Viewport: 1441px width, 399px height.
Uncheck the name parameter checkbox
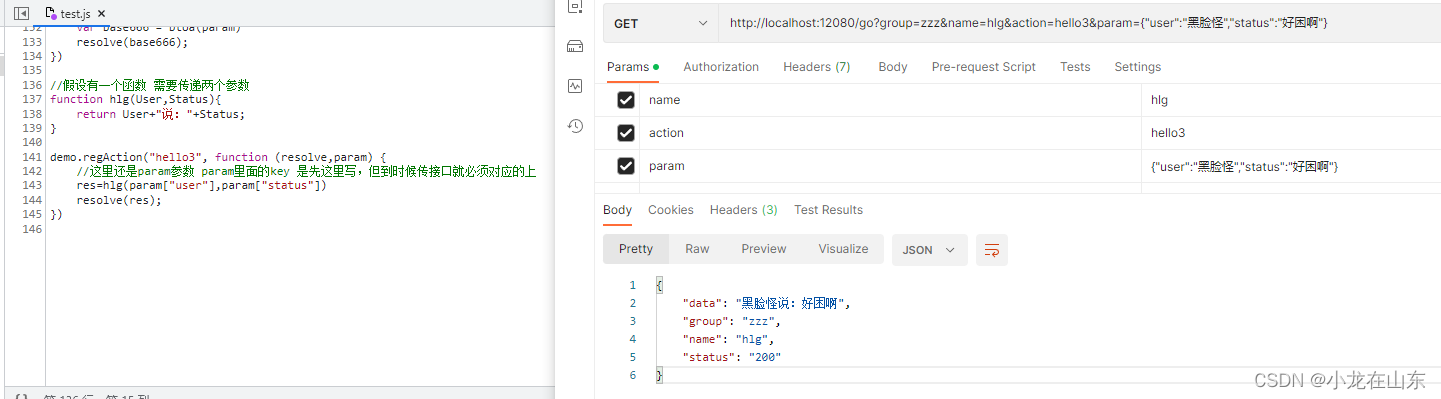click(626, 100)
